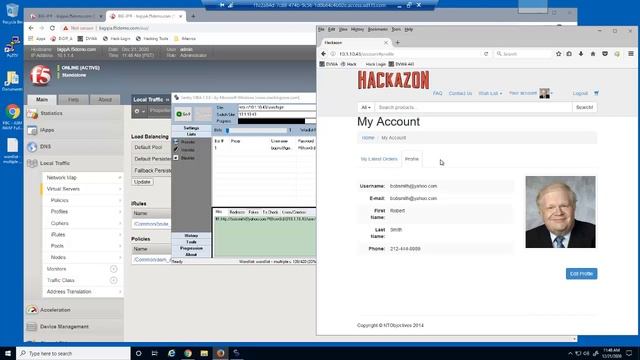Open Apps shortcut in Chrome bookmarks bar

pos(37,38)
